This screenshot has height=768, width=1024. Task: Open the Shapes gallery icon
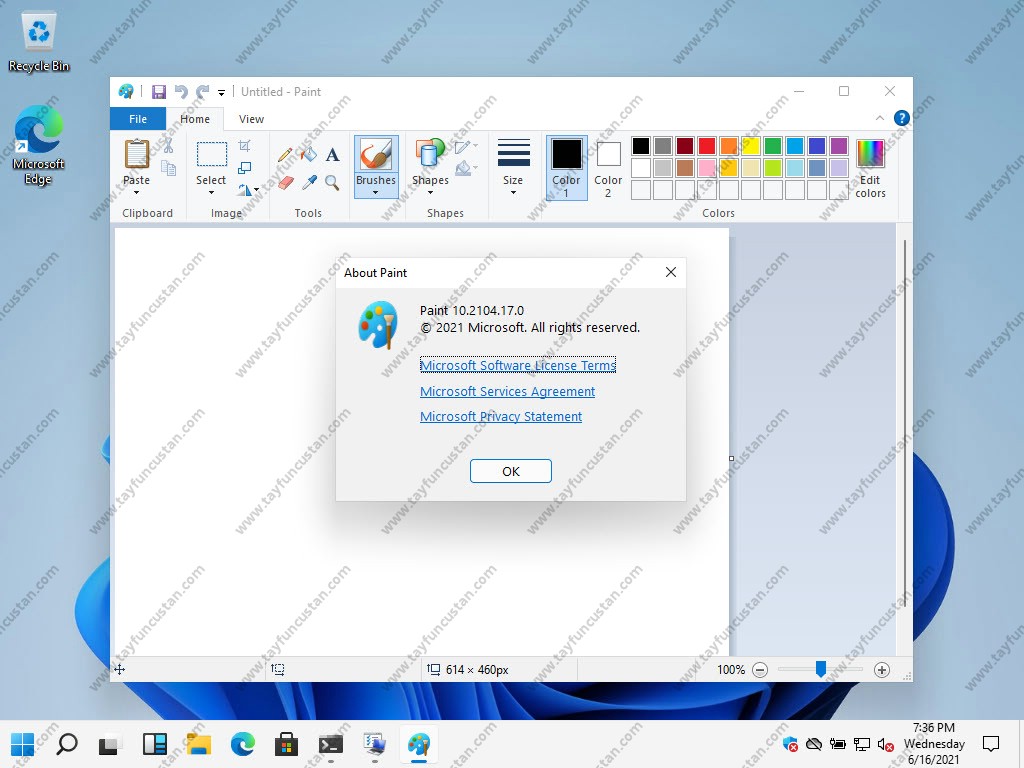point(430,155)
